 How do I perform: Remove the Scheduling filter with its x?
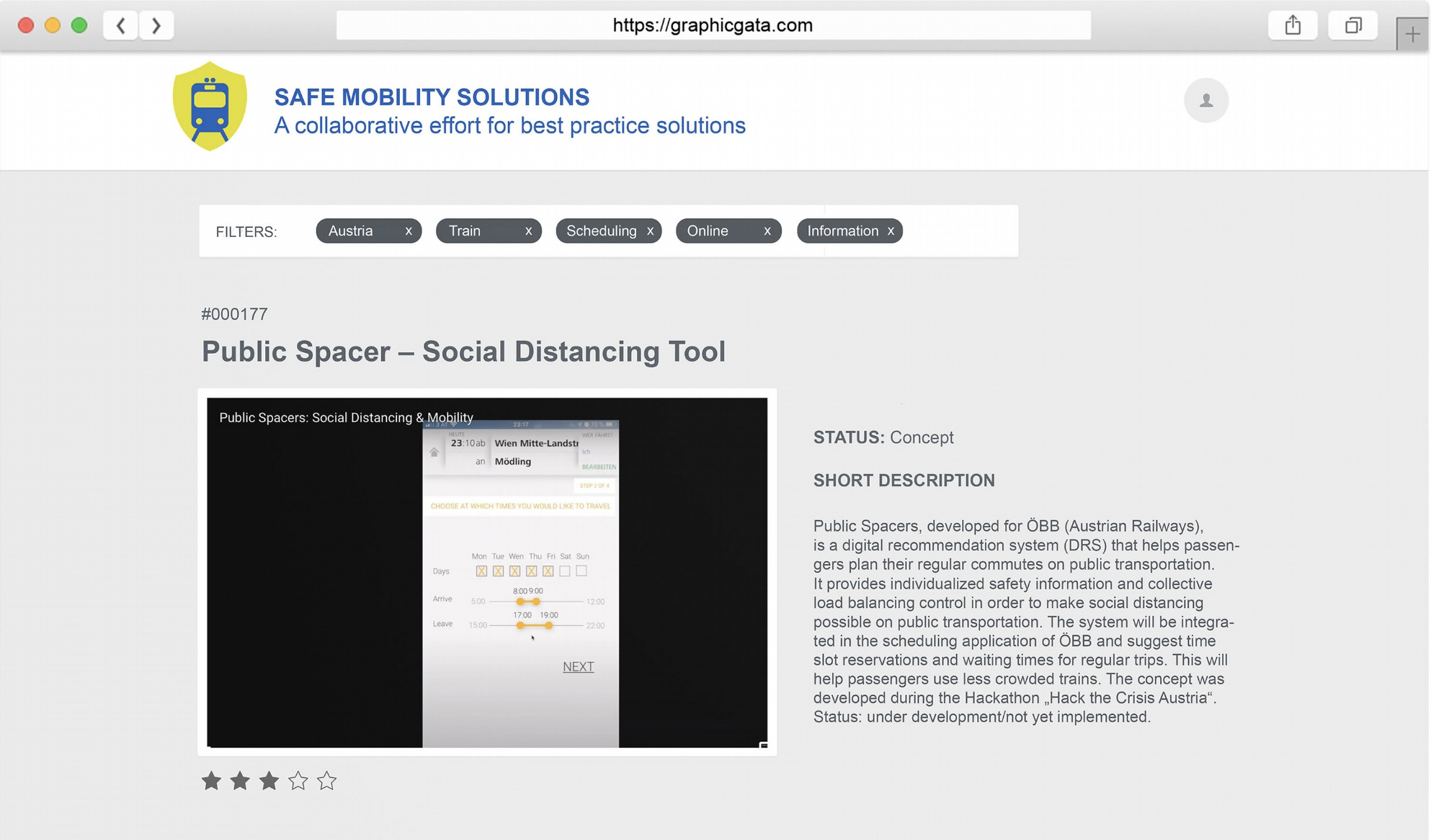tap(650, 231)
